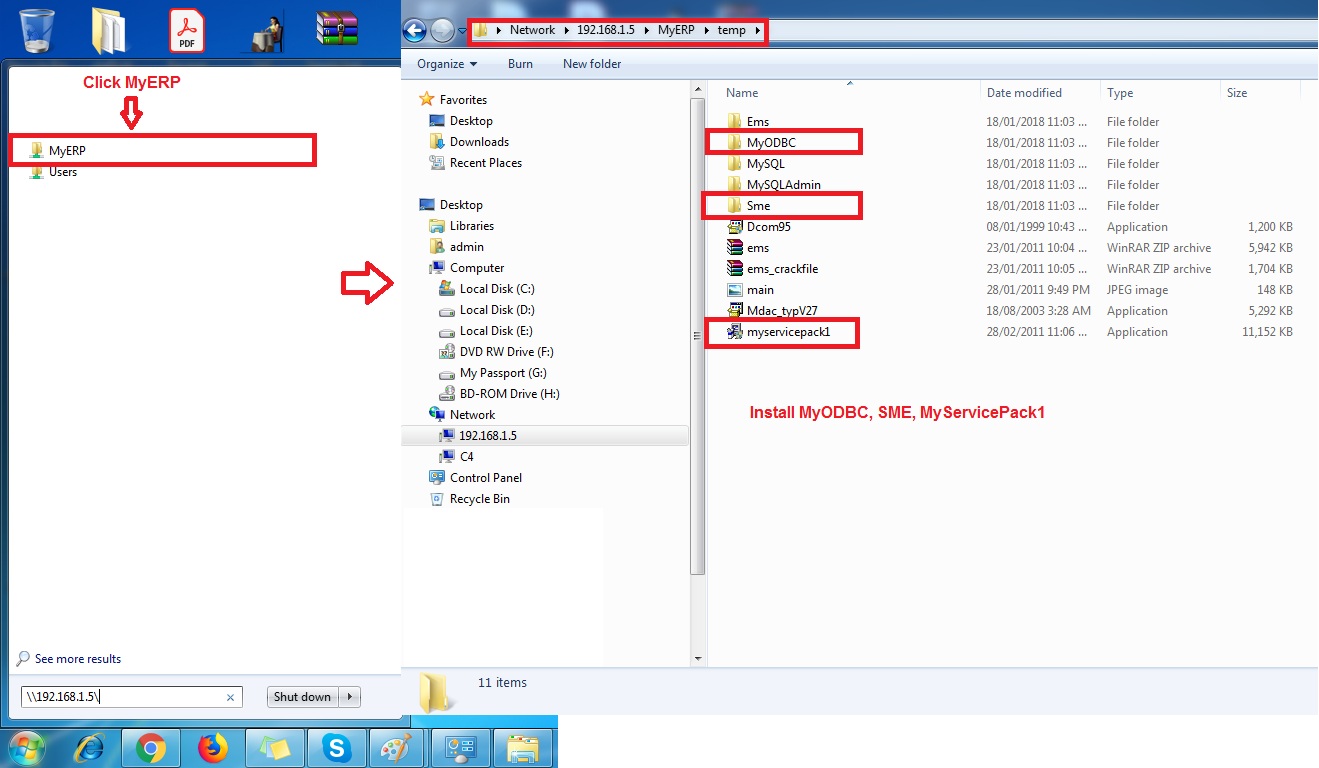The width and height of the screenshot is (1319, 768).
Task: Open the Recycle Bin desktop icon
Action: (37, 29)
